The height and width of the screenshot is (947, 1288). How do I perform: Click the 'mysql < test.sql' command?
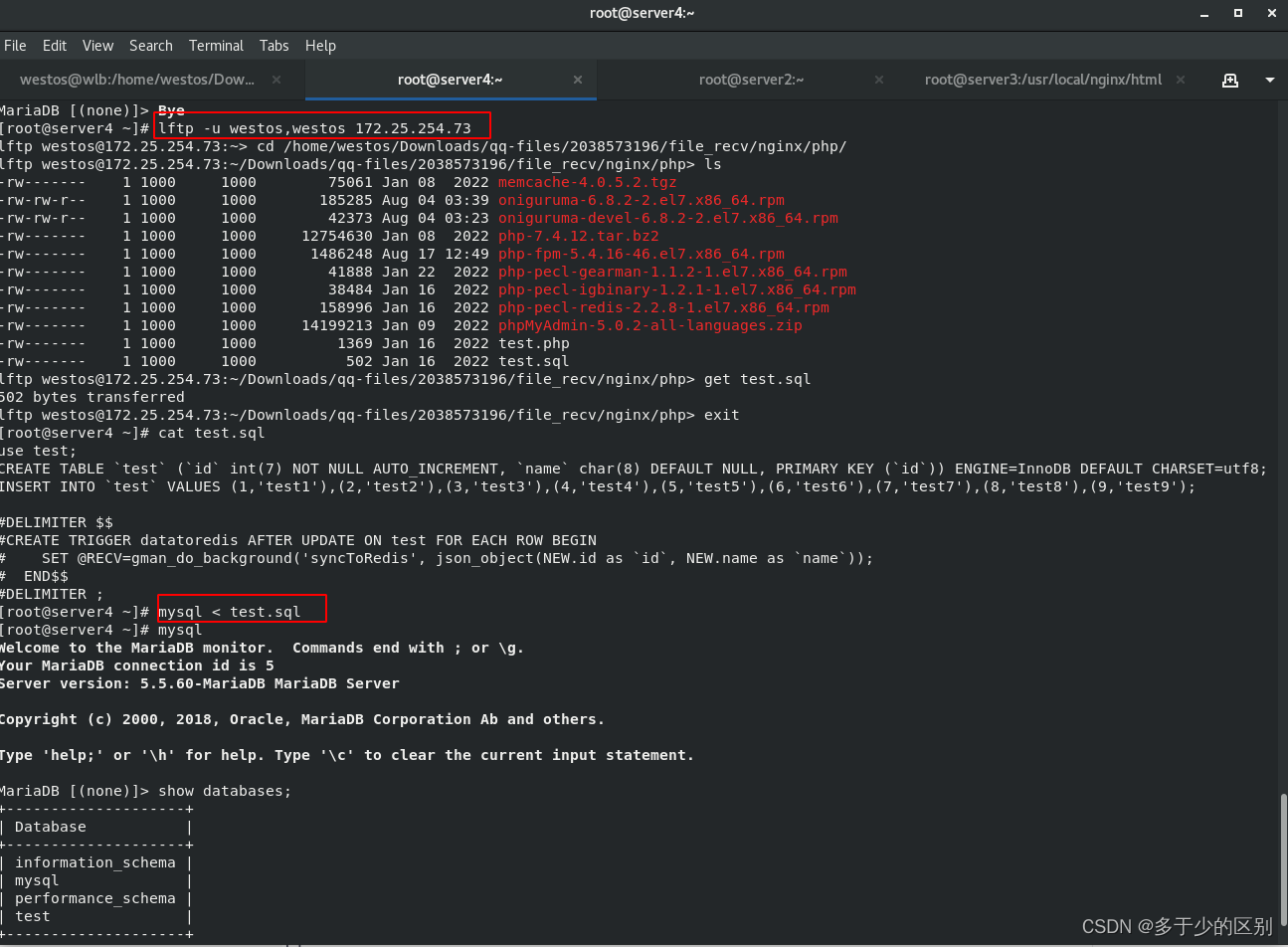[229, 612]
